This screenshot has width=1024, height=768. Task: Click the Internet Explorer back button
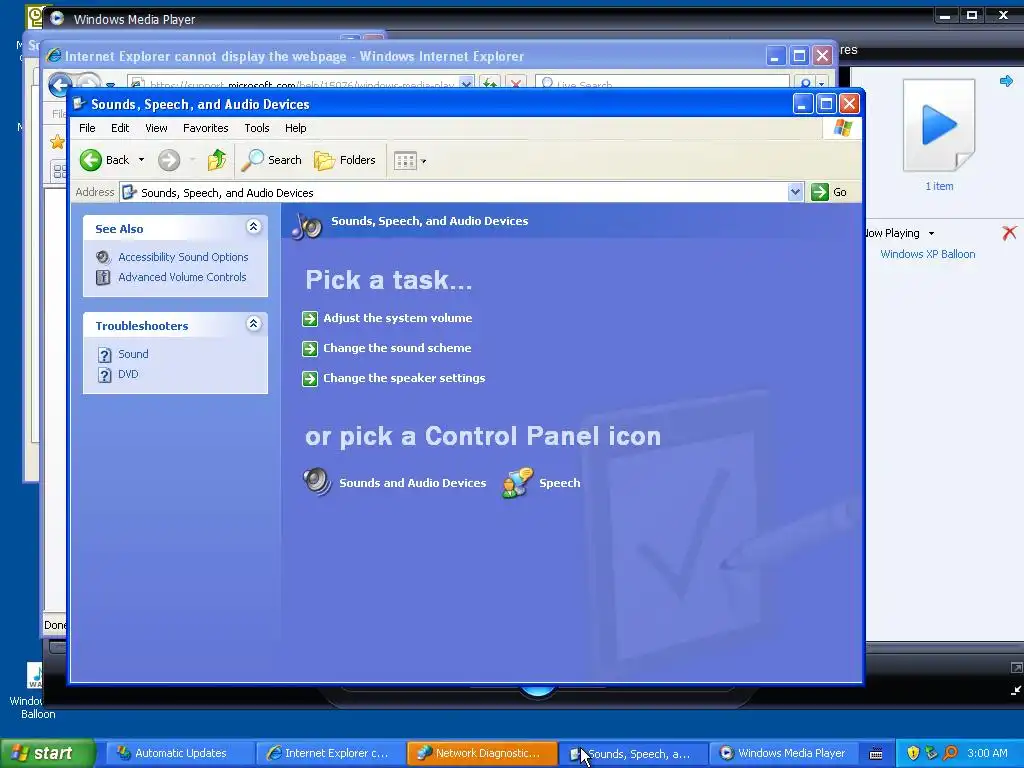(x=60, y=84)
